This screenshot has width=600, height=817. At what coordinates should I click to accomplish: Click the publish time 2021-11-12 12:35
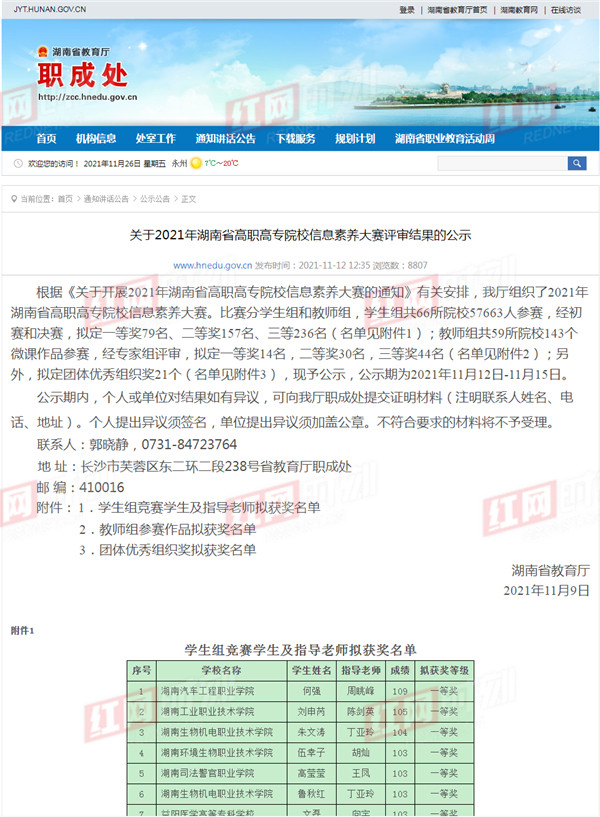(x=334, y=266)
